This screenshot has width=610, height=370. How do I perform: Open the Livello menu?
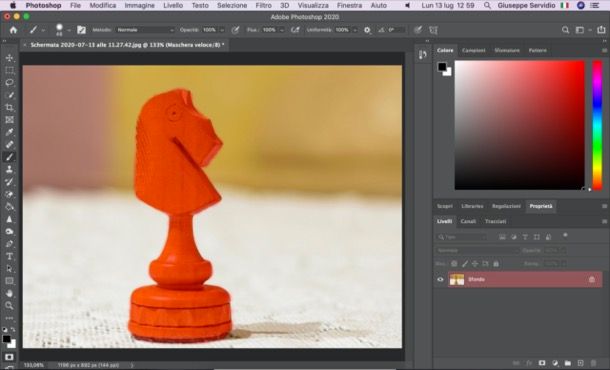(173, 5)
